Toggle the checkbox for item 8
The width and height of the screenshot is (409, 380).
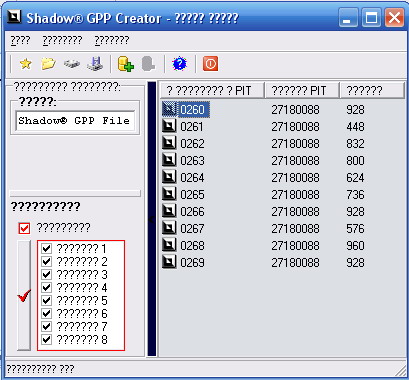click(x=47, y=339)
